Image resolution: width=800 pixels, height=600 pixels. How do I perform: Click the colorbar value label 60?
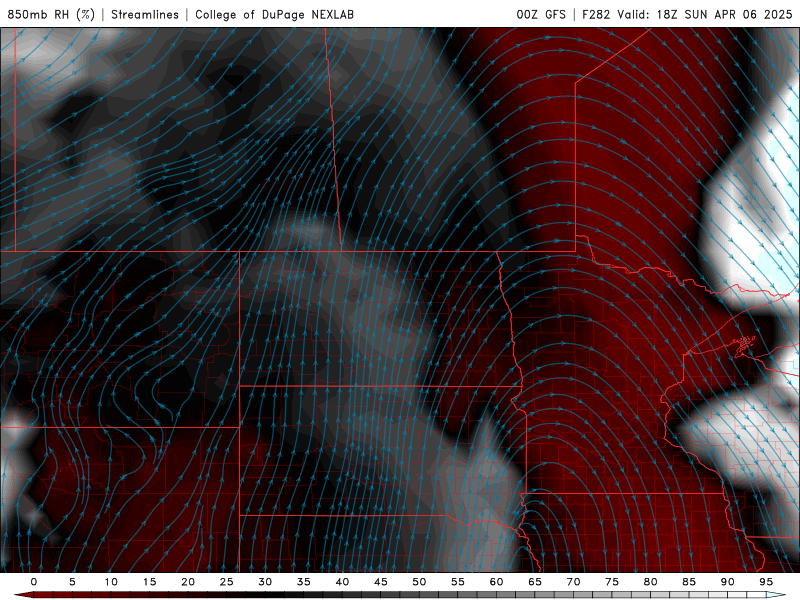click(496, 582)
